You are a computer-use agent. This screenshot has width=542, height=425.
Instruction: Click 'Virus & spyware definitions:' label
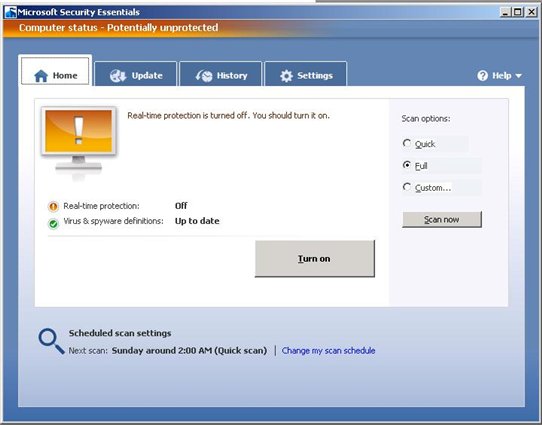coord(113,221)
